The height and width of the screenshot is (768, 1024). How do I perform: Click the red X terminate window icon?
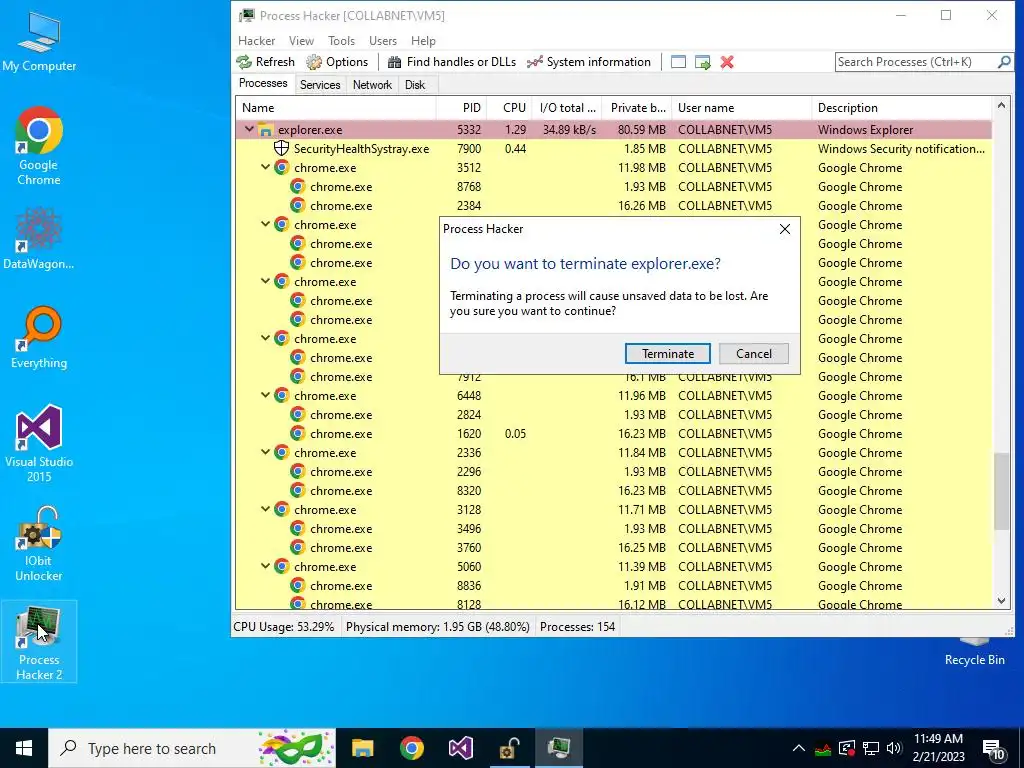coord(727,62)
